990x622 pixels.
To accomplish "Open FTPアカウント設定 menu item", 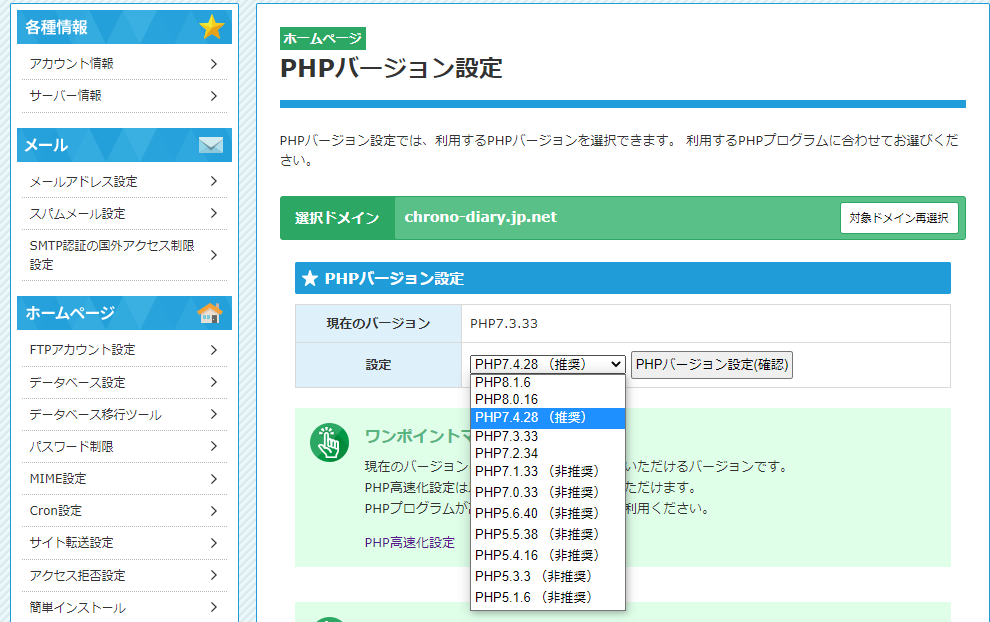I will click(124, 350).
